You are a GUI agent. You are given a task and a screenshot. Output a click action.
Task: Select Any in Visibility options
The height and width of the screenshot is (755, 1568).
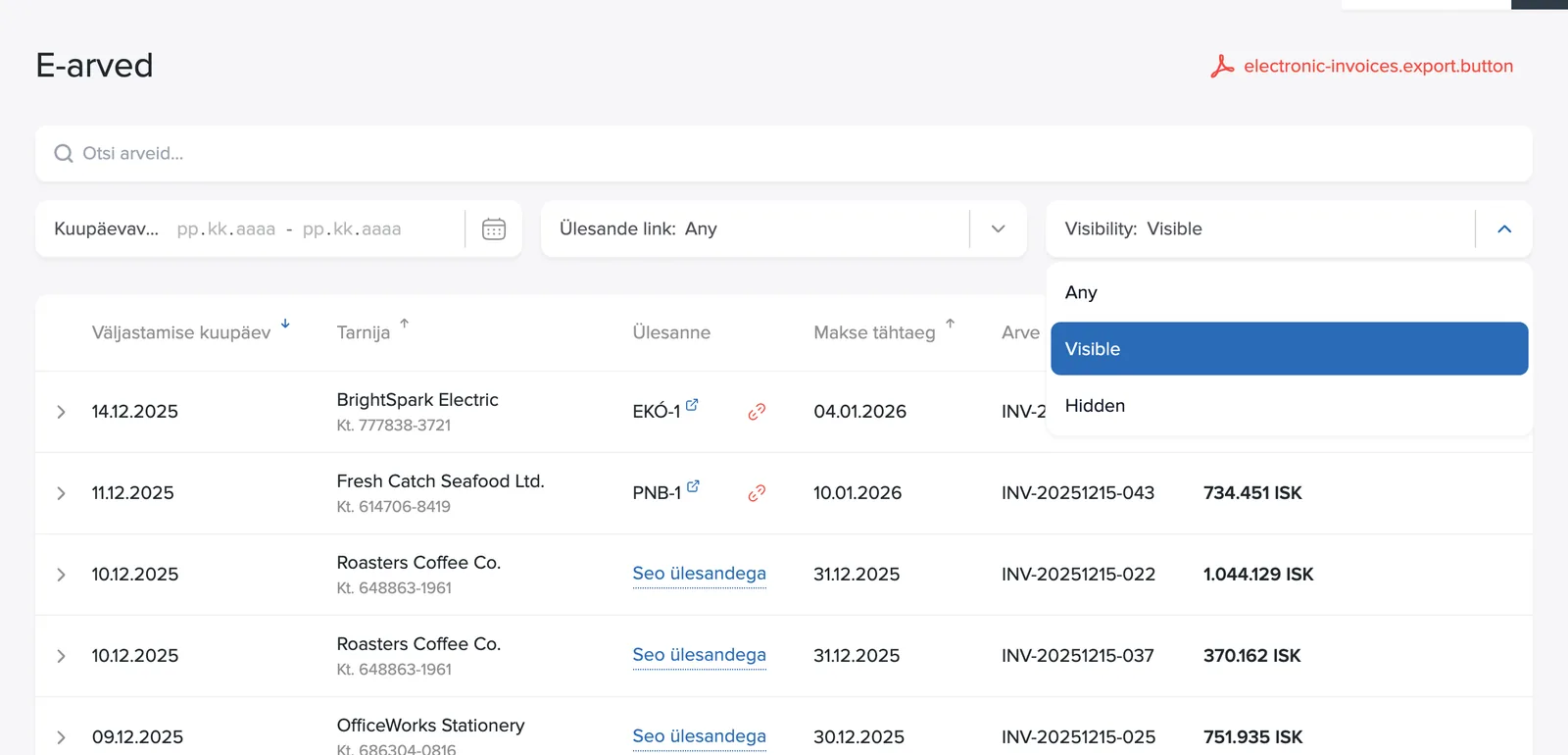[1290, 292]
